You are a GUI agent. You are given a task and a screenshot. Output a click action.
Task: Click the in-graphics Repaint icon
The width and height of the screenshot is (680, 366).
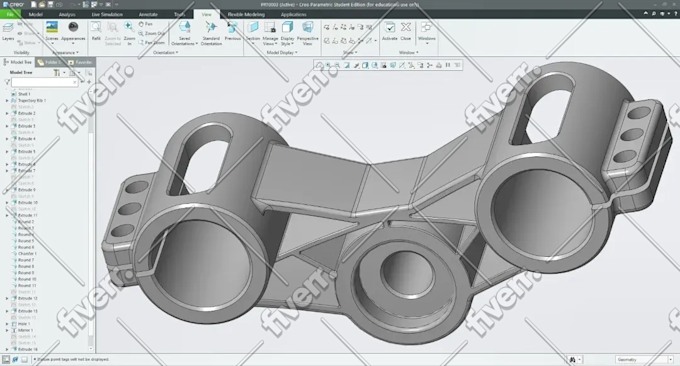tap(347, 65)
